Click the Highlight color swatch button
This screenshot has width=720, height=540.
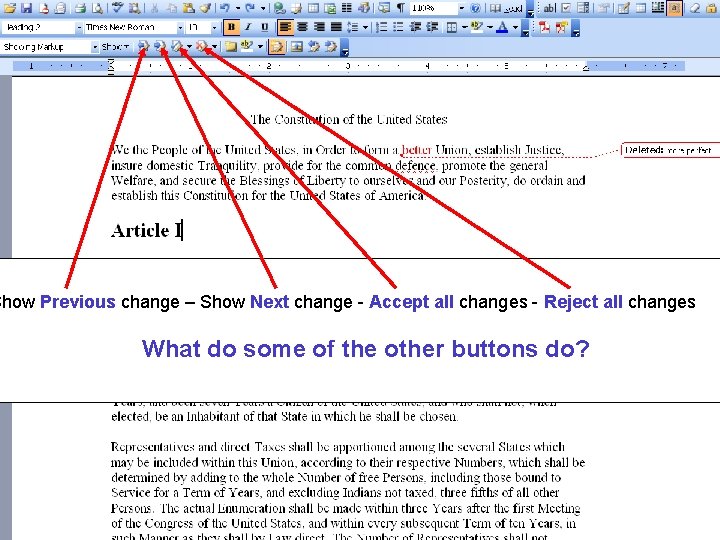click(477, 27)
